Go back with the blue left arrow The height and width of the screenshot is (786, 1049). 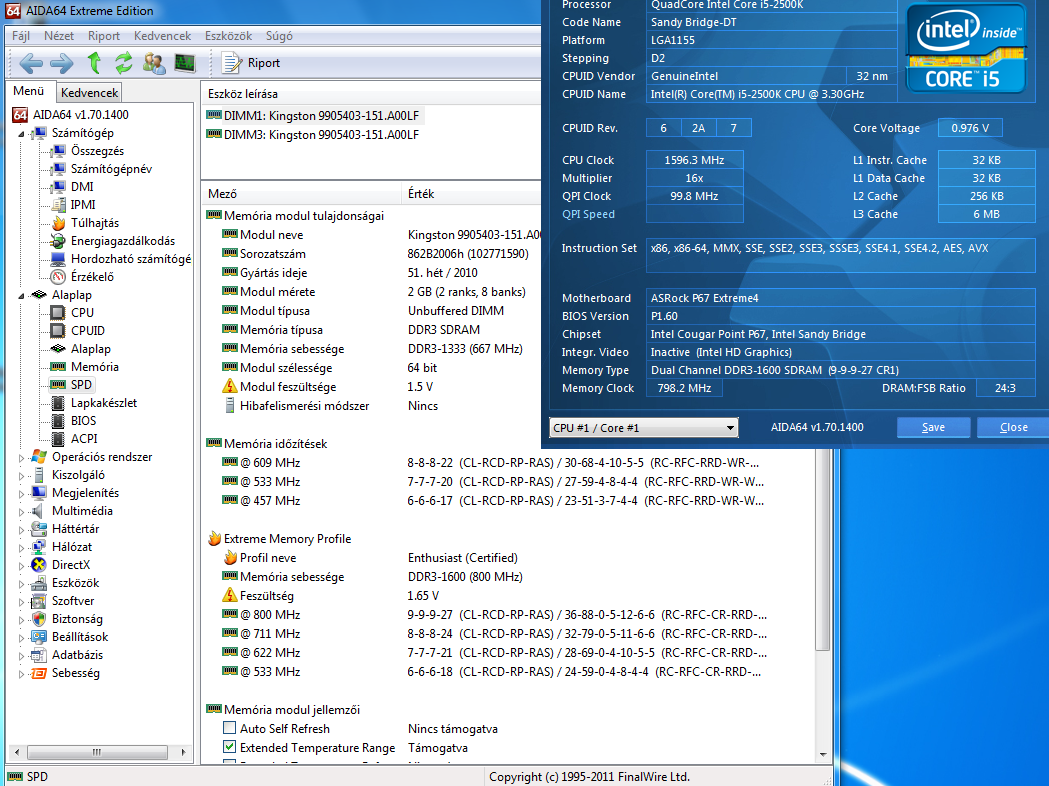tap(31, 64)
